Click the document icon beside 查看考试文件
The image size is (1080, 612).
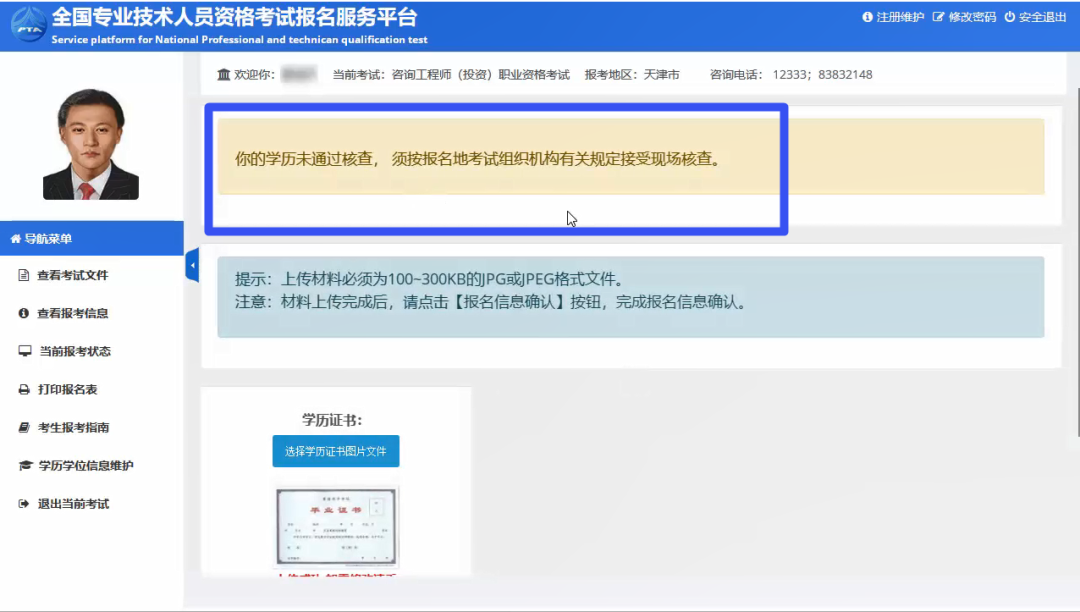coord(24,275)
